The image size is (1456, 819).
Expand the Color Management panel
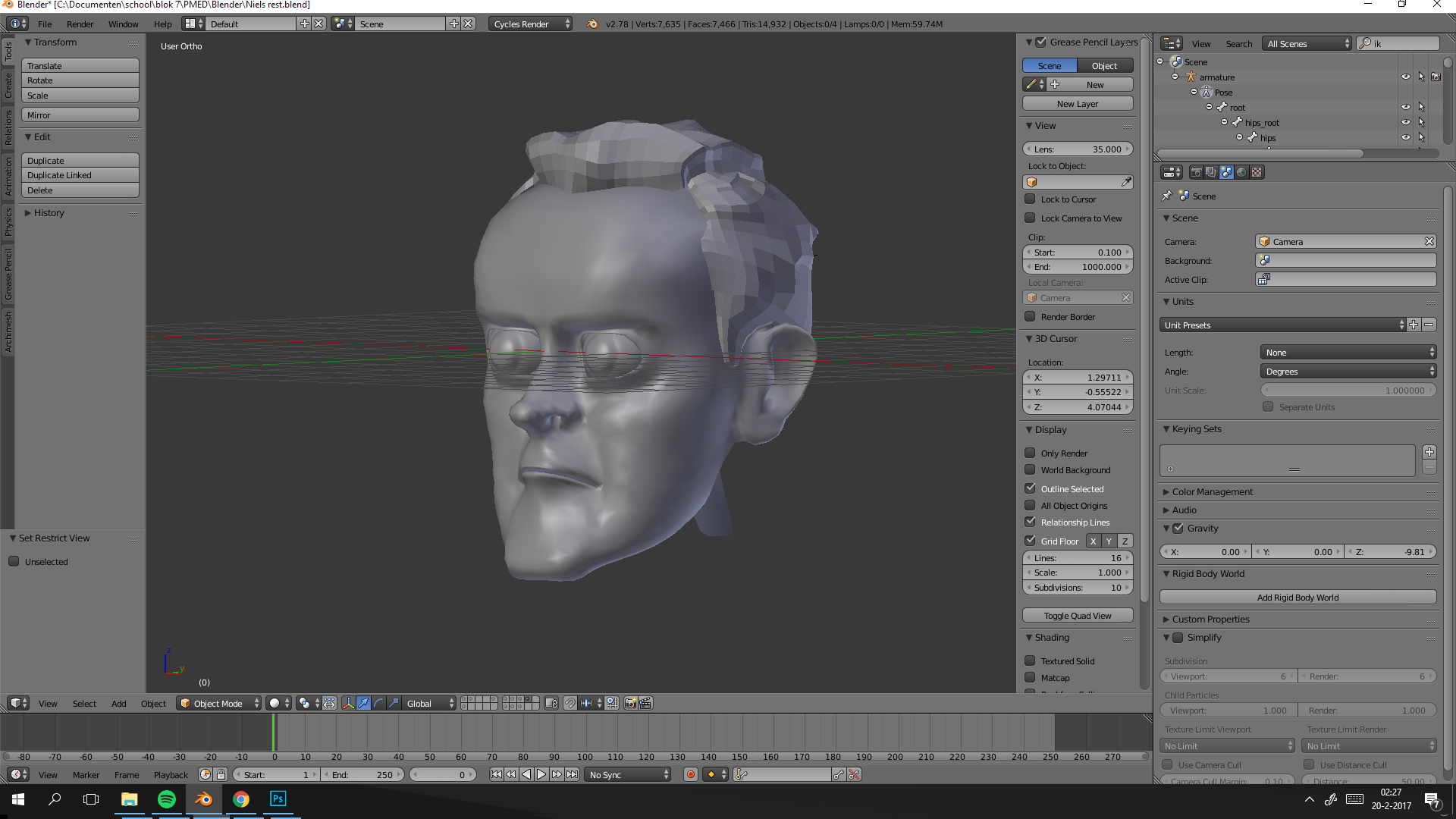(1212, 491)
